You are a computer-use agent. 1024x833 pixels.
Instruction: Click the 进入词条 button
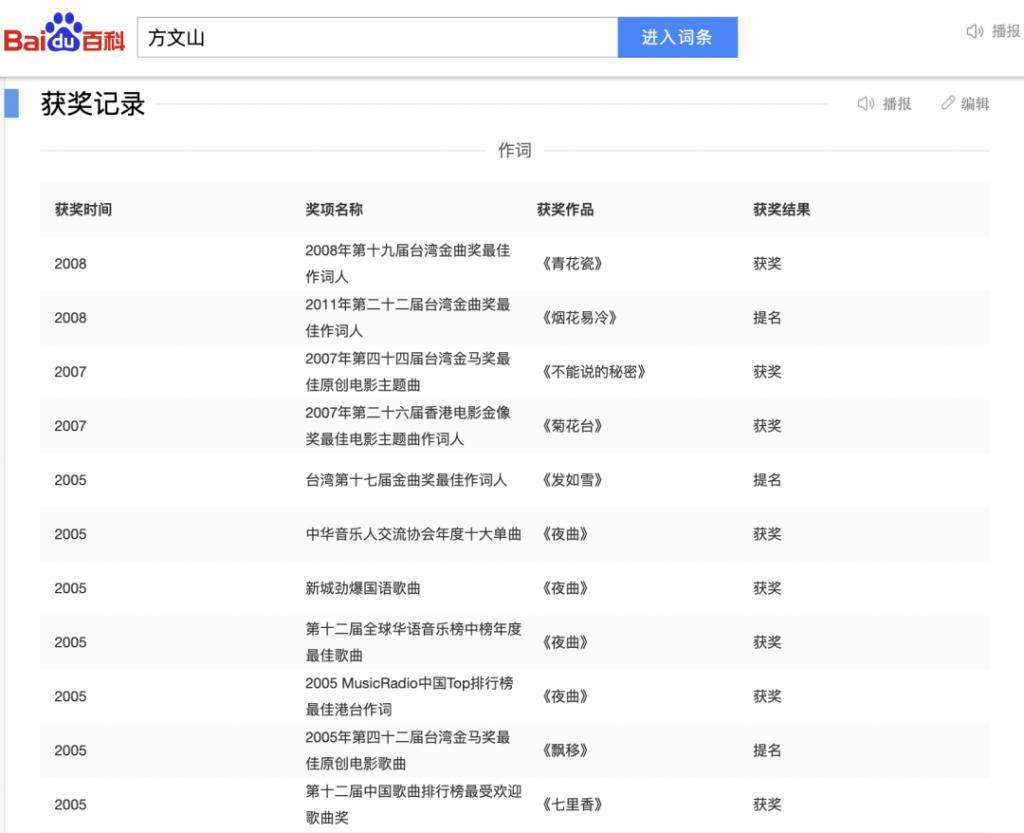[677, 37]
